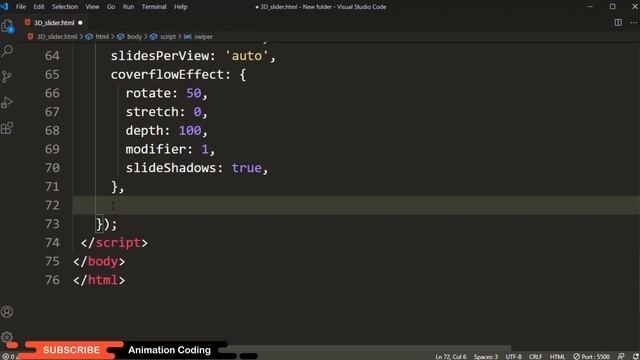640x360 pixels.
Task: Click the feedback icon in status bar
Action: point(621,356)
